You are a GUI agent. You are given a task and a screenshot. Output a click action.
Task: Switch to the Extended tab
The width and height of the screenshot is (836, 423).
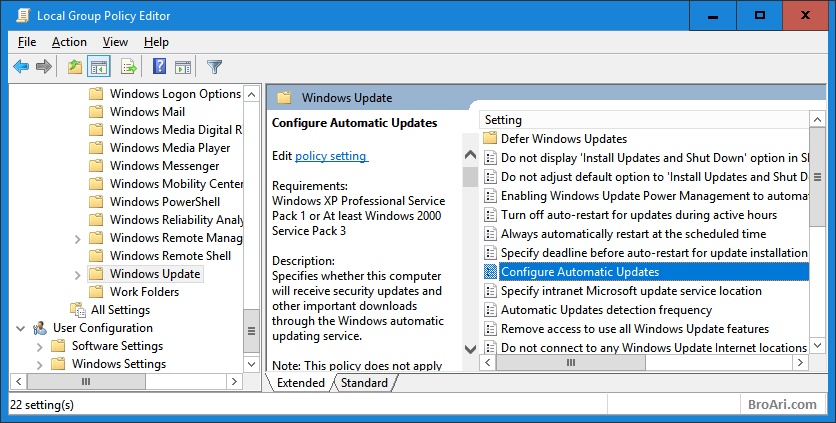[x=301, y=382]
